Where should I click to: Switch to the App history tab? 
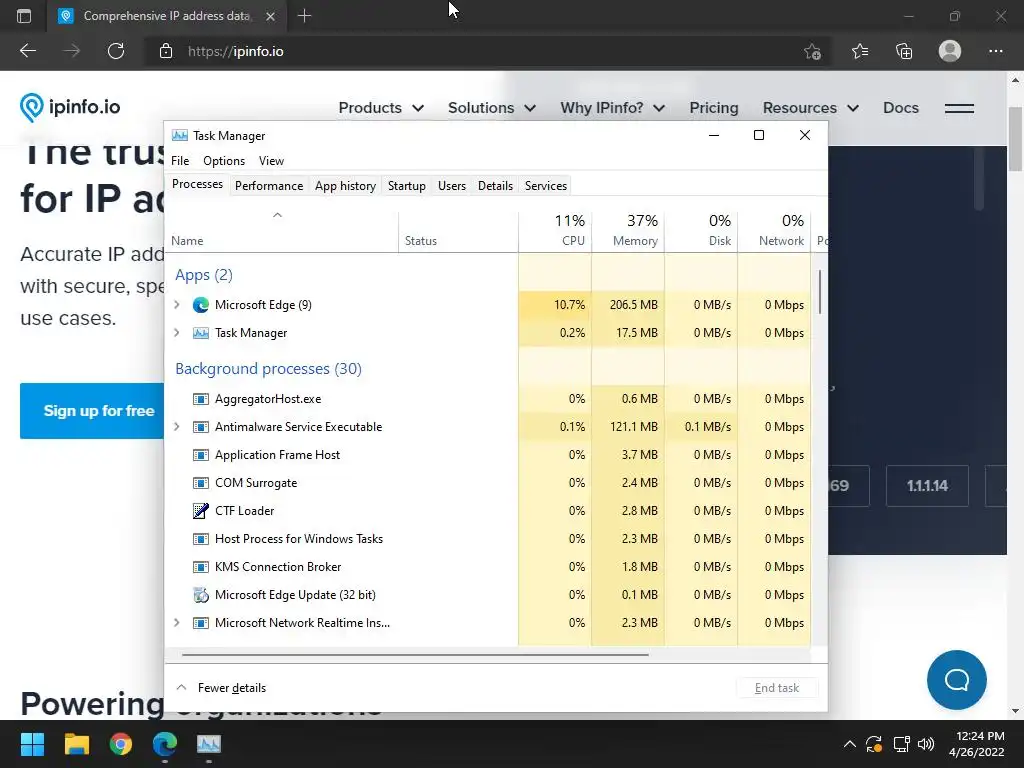pos(345,186)
